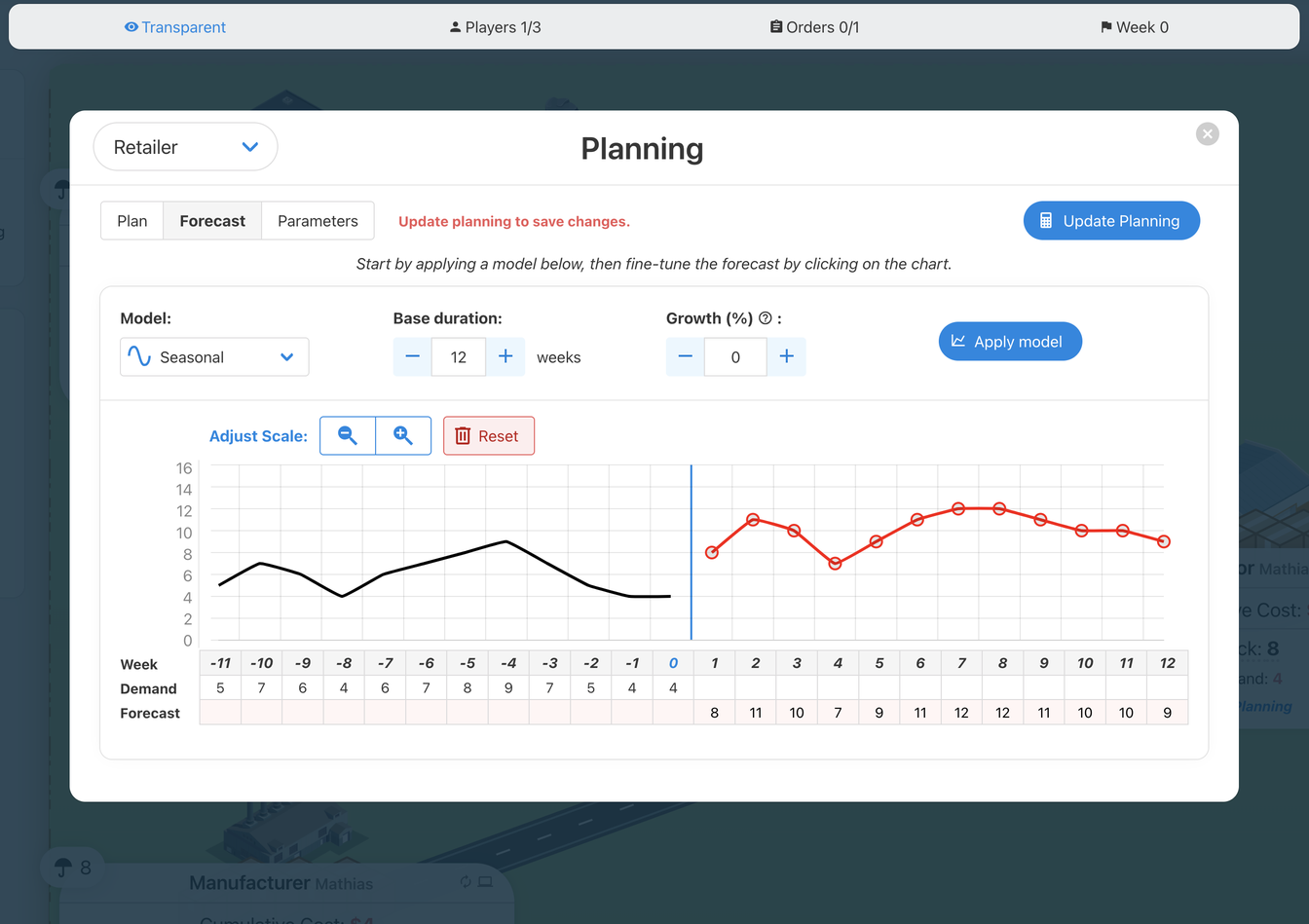Select the Forecast tab
1309x924 pixels.
212,221
